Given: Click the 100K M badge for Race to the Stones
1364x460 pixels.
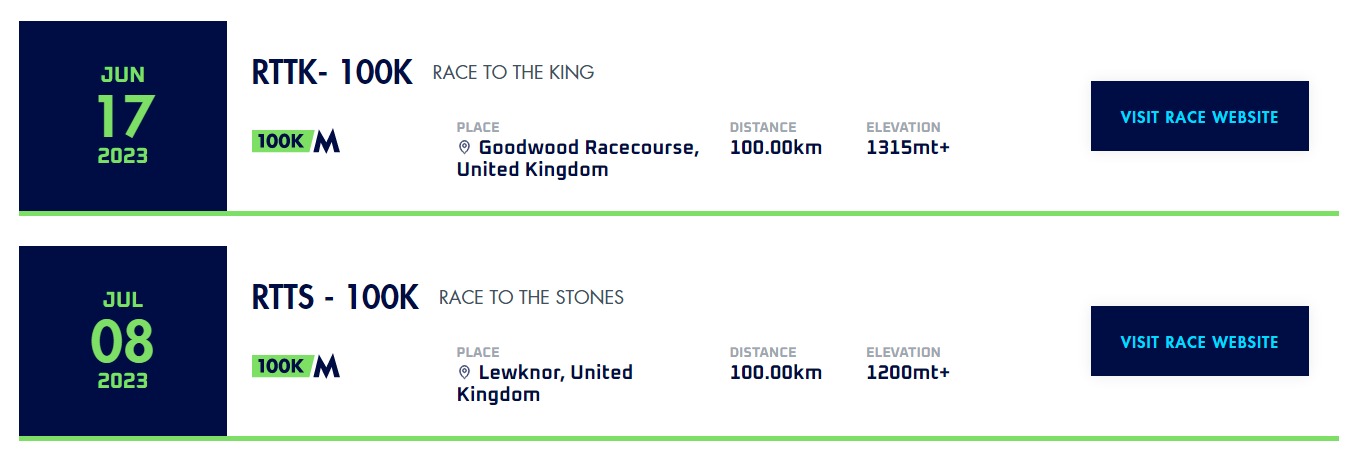Looking at the screenshot, I should (x=296, y=366).
